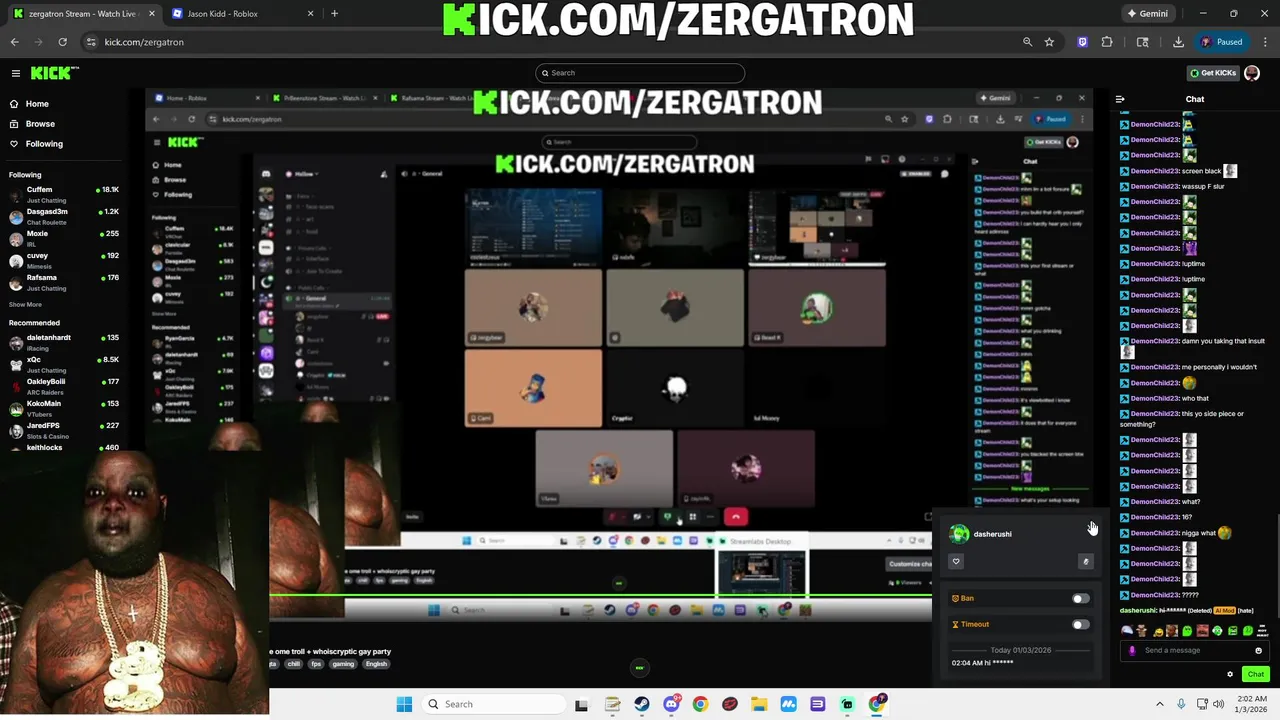Click the purple icon in message box
This screenshot has width=1280, height=720.
pyautogui.click(x=1132, y=651)
